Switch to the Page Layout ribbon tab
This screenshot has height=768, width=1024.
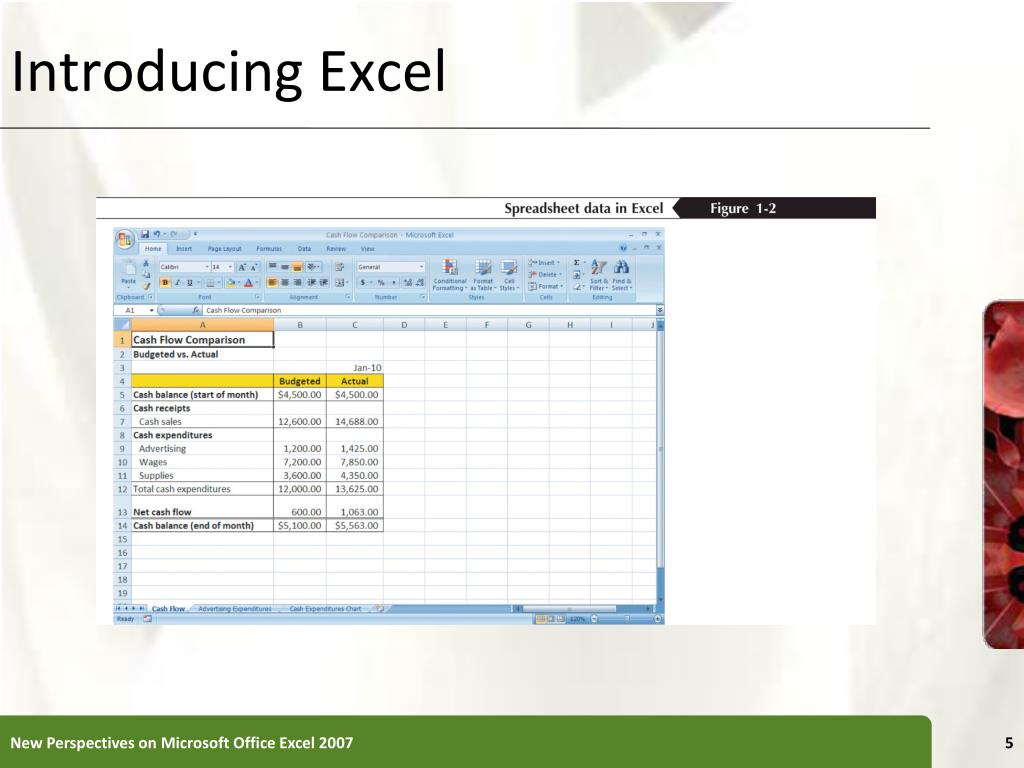point(225,249)
